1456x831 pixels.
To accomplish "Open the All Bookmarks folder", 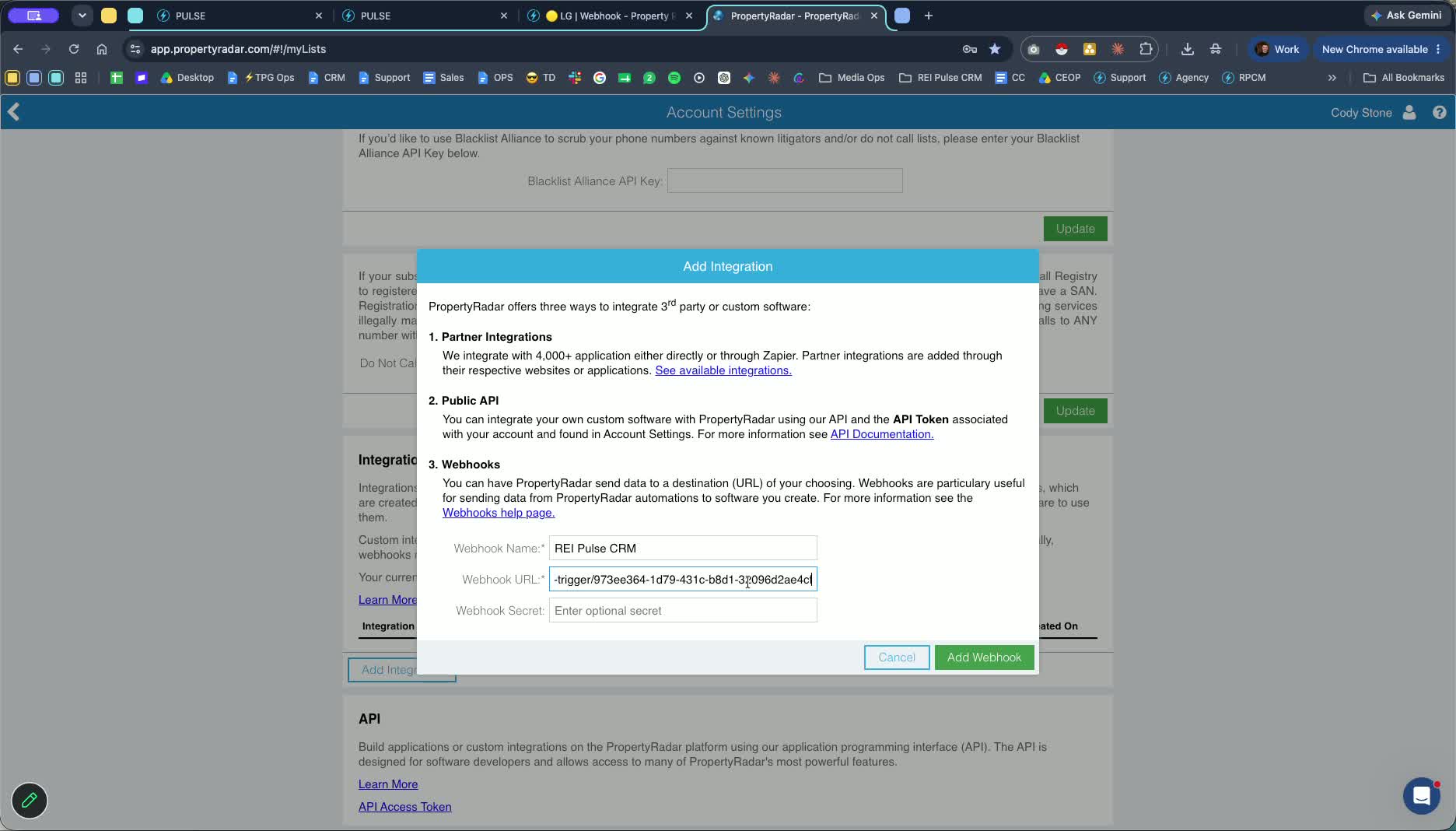I will pyautogui.click(x=1404, y=78).
